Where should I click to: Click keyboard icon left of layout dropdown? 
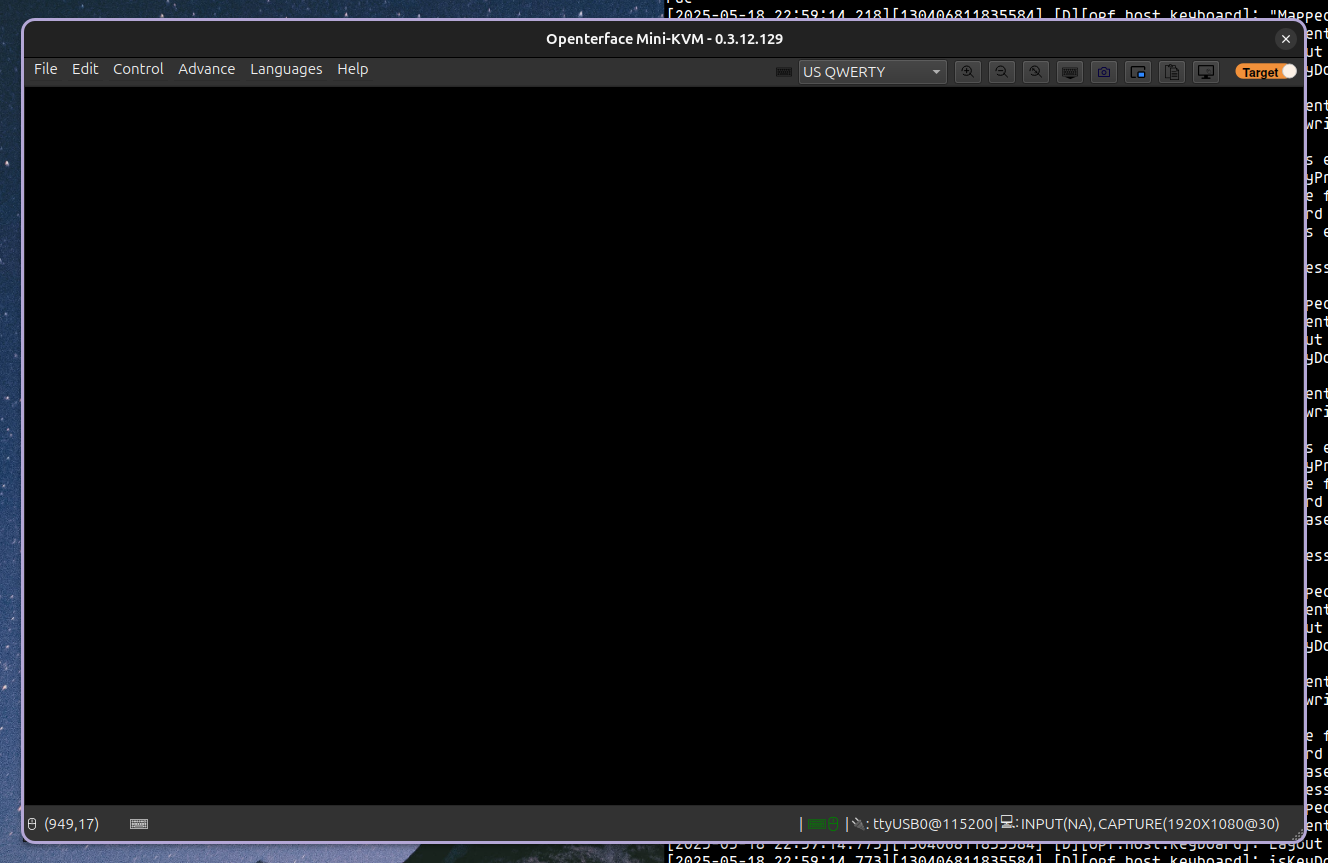pos(784,72)
